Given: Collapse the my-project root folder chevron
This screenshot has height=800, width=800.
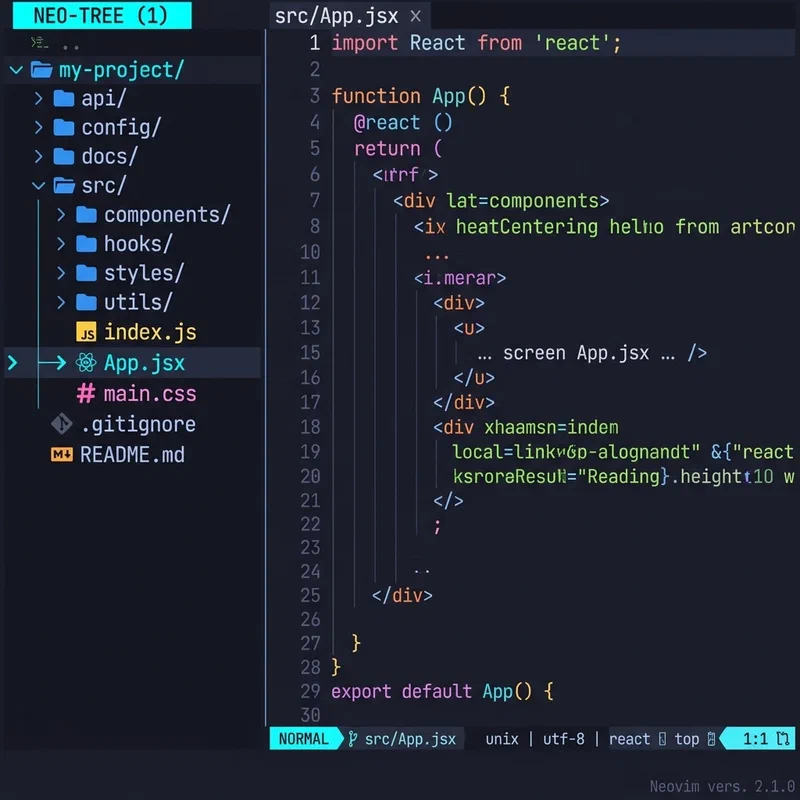Looking at the screenshot, I should click(x=16, y=70).
